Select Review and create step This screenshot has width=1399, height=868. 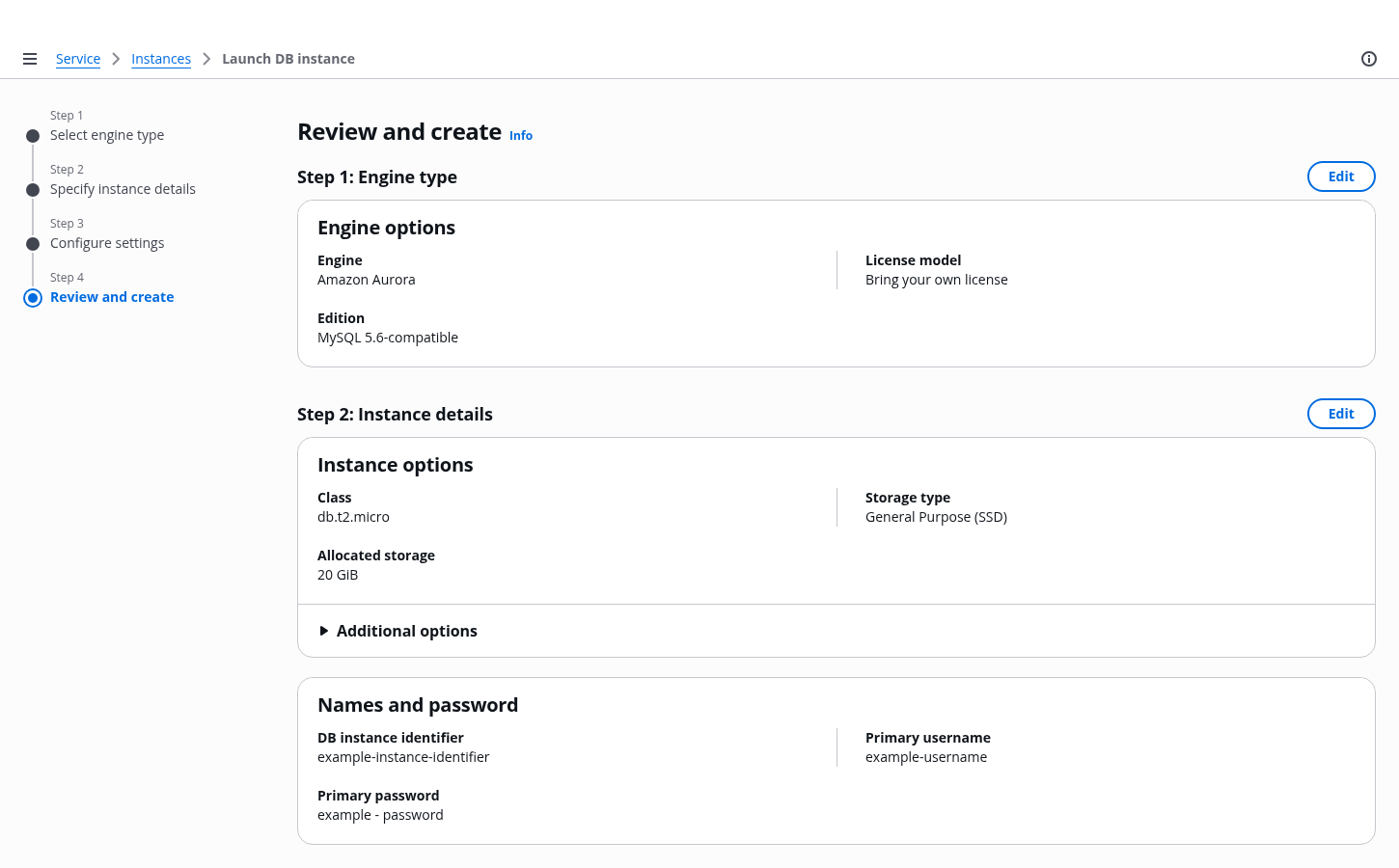[x=112, y=297]
